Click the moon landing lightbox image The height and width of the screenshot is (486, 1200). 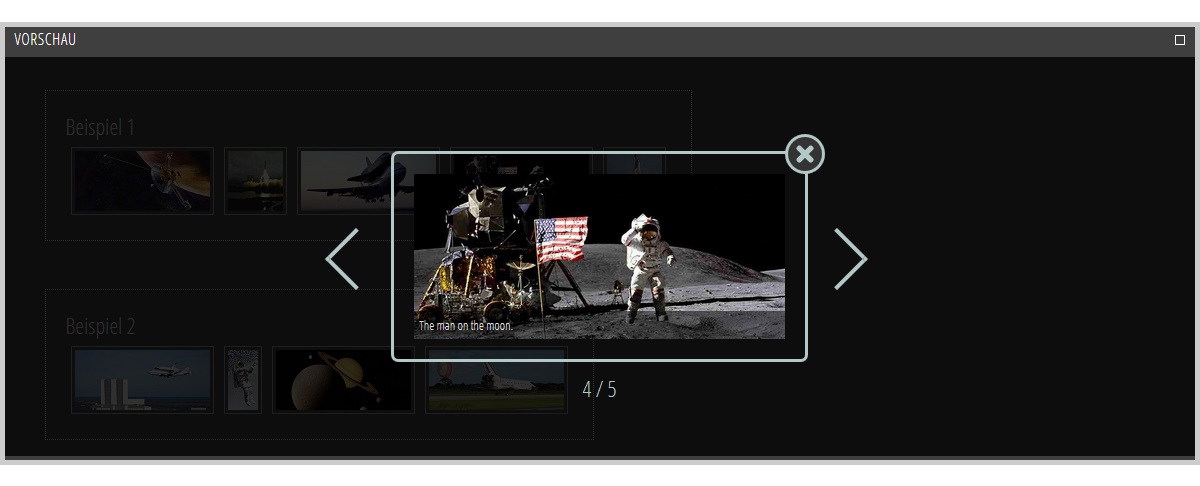pos(599,256)
